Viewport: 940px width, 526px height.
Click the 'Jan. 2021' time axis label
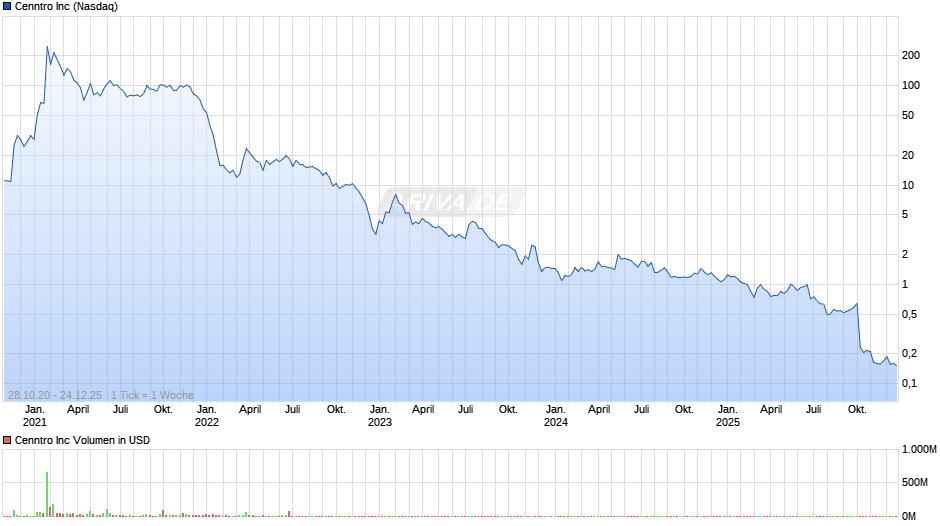(x=35, y=416)
